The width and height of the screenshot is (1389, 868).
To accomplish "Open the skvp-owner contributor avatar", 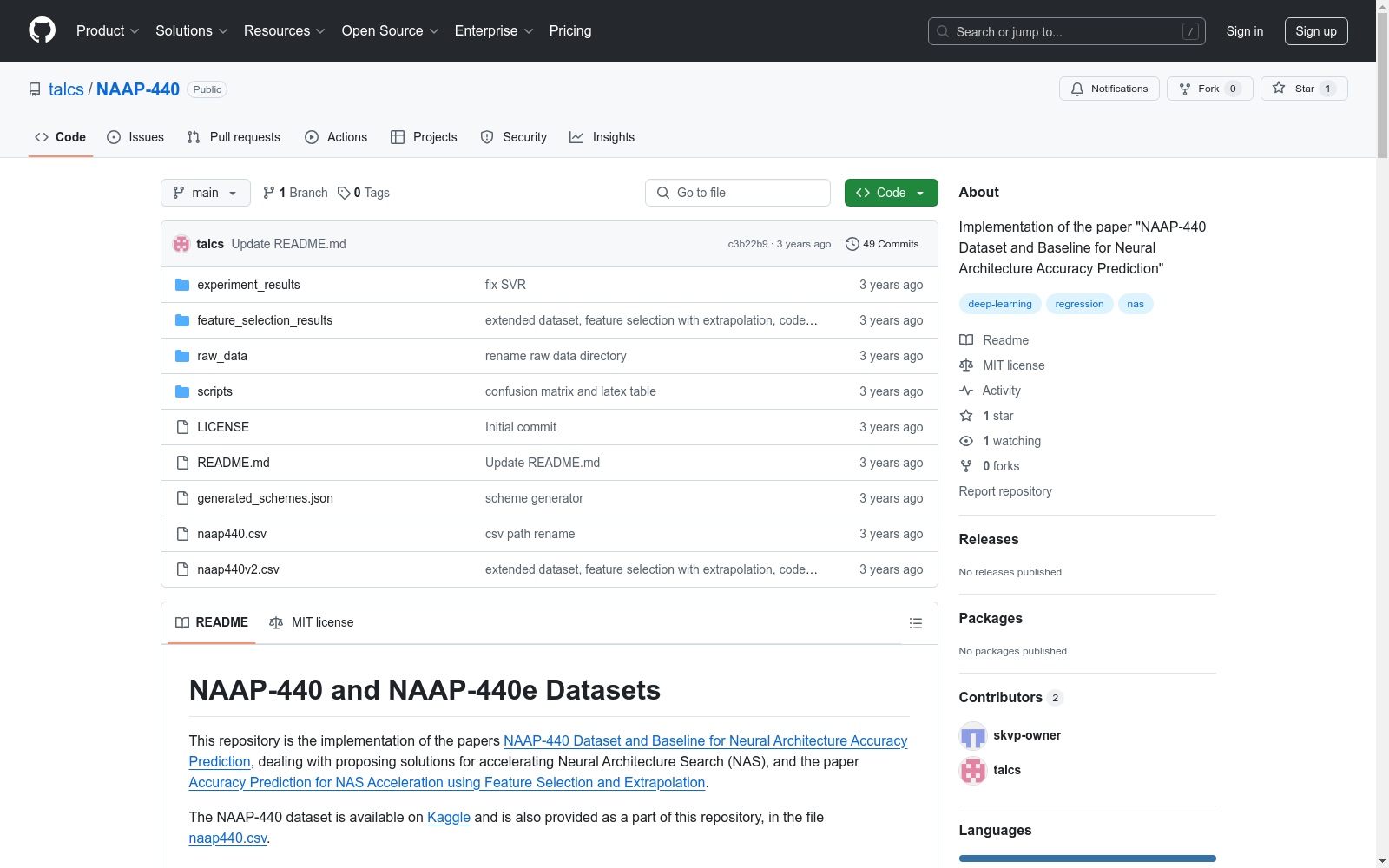I will pyautogui.click(x=973, y=735).
